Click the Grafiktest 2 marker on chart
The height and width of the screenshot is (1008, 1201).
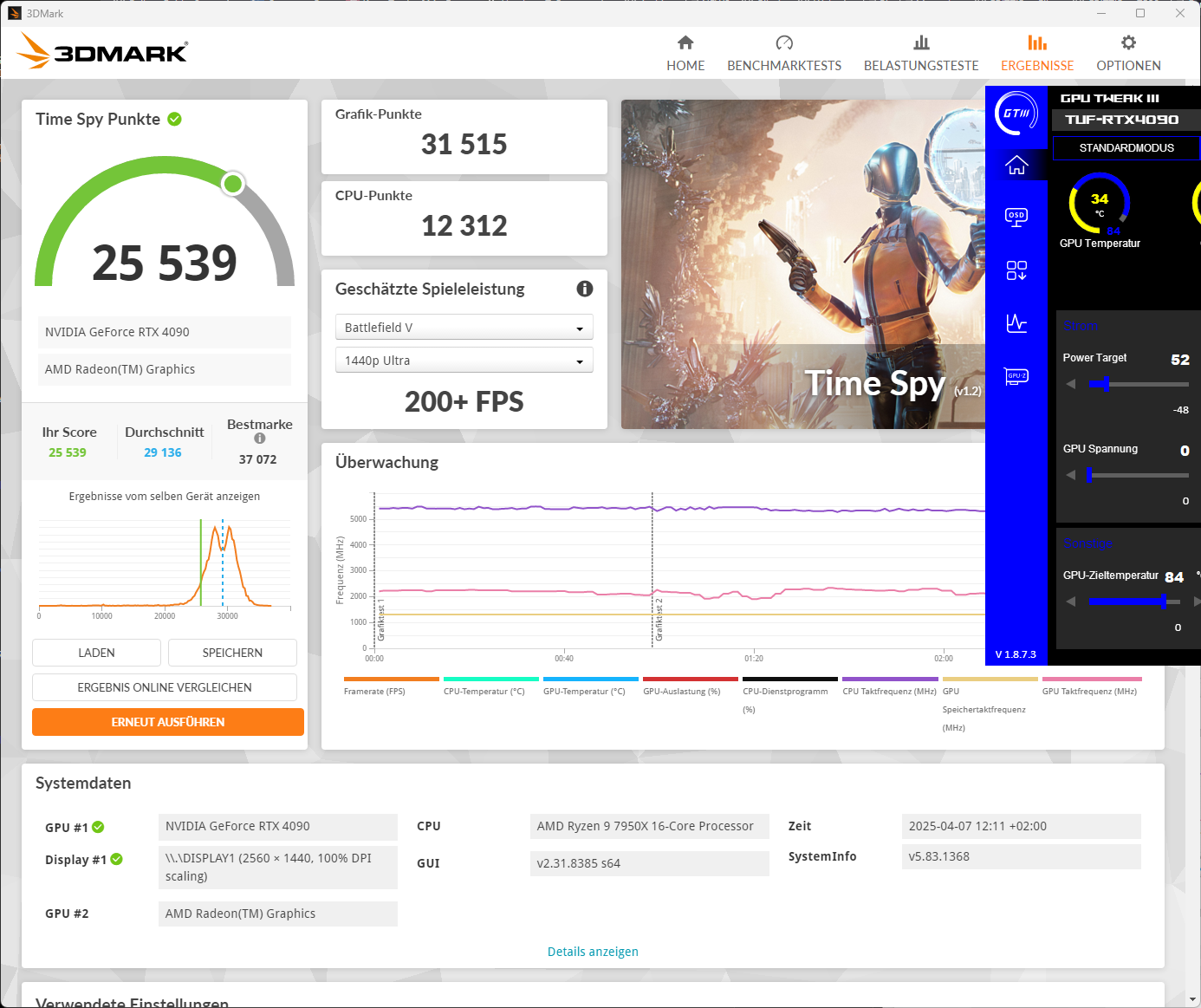(x=659, y=620)
